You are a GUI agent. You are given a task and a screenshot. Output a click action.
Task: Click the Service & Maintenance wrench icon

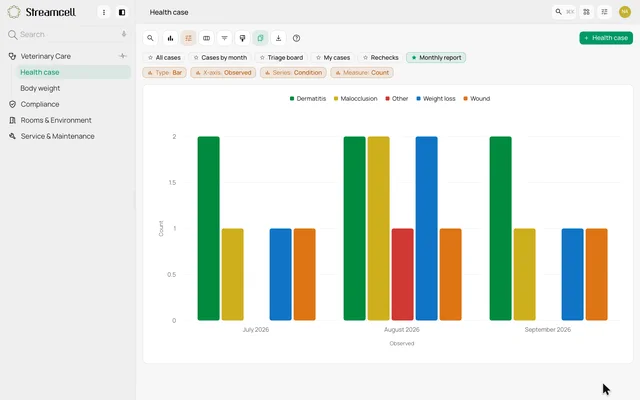[12, 136]
